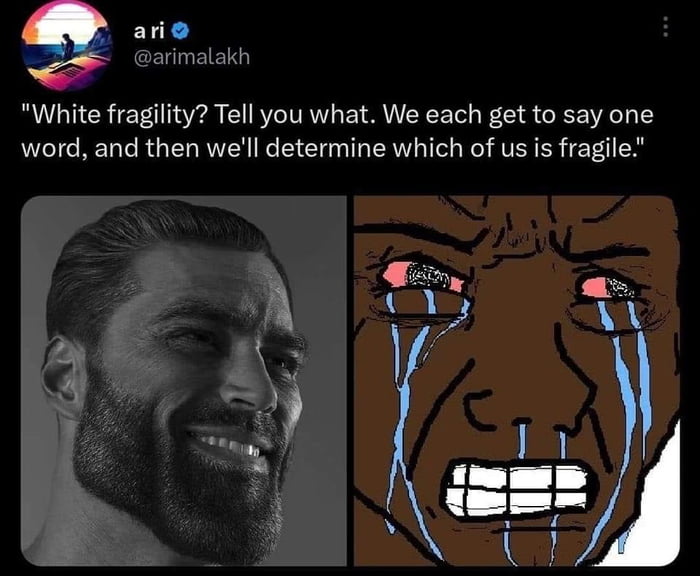Tap the vertical ellipsis on the tweet

tap(665, 27)
